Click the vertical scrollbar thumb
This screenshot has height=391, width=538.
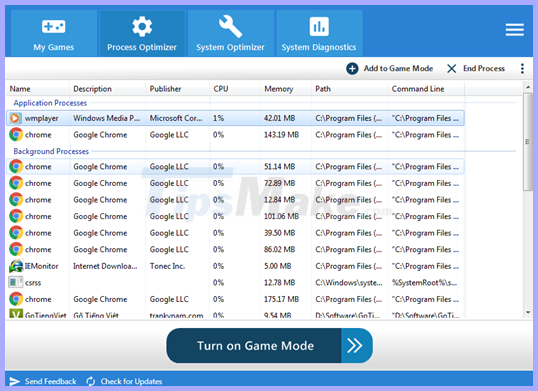528,141
